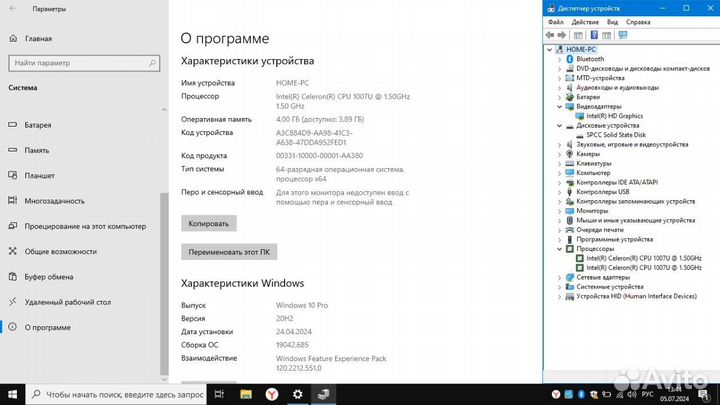The height and width of the screenshot is (405, 720).
Task: Click Wi-Fi network icon in system tray
Action: coord(619,394)
